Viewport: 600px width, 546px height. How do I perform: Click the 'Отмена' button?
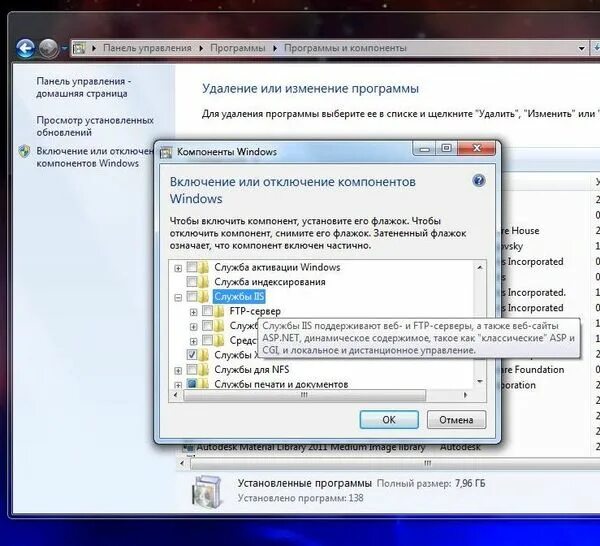[456, 420]
